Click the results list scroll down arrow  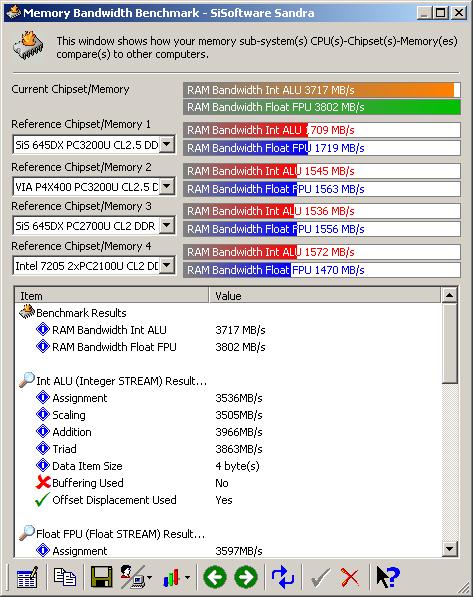point(450,549)
